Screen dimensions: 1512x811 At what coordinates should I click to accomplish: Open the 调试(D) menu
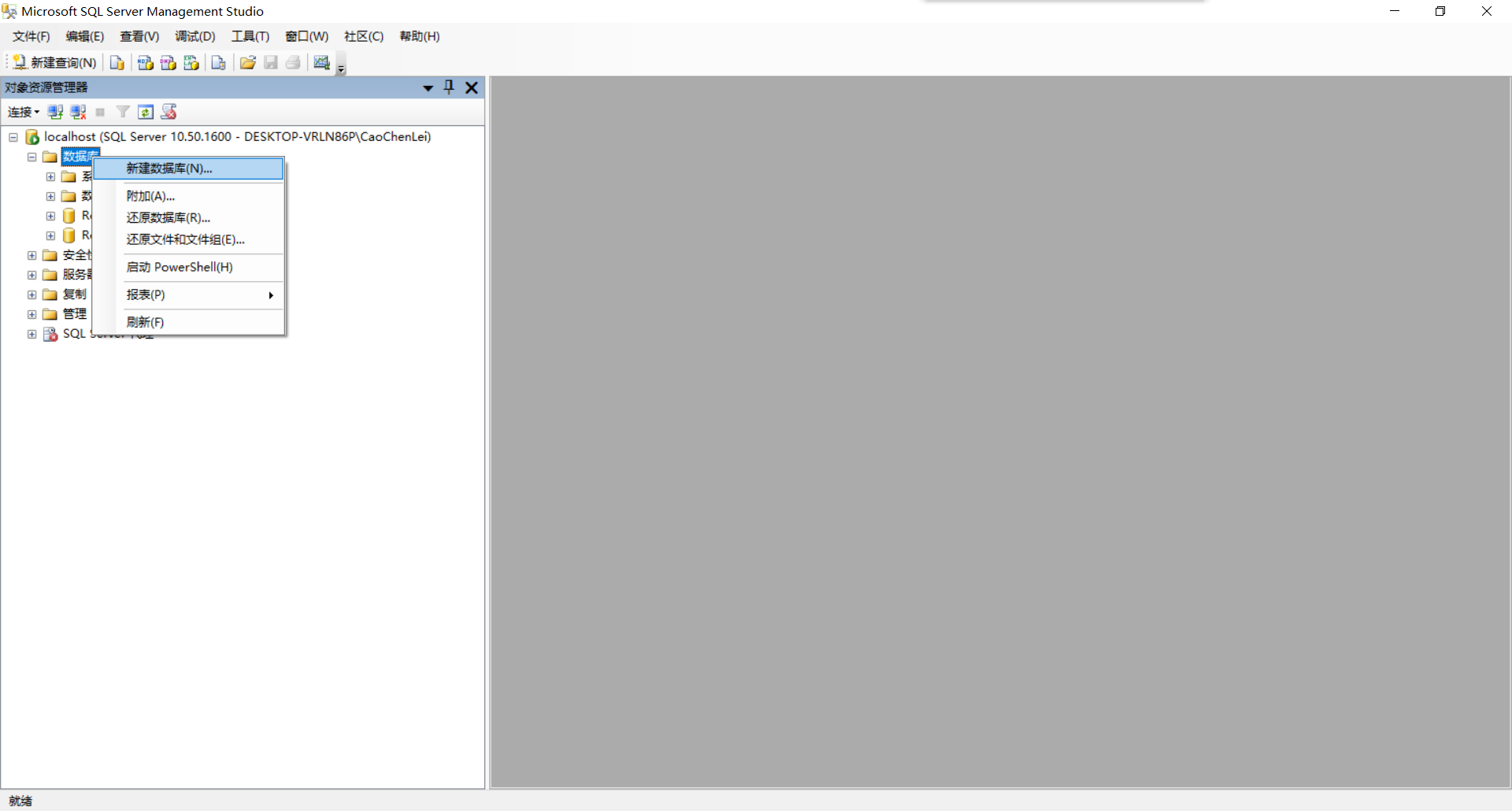pyautogui.click(x=195, y=36)
